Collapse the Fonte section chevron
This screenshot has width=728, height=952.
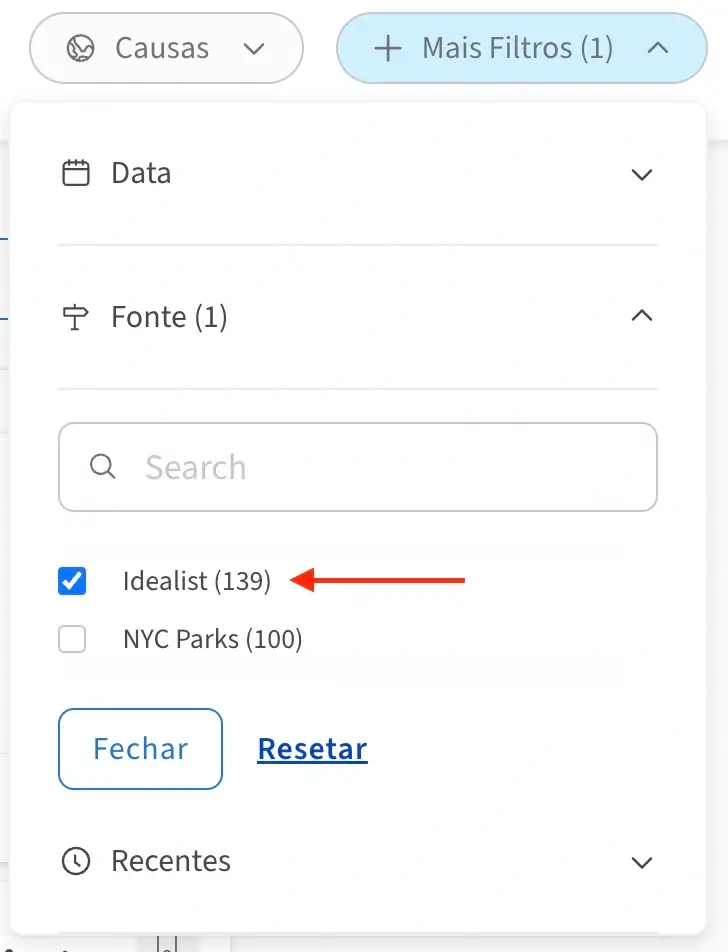642,317
